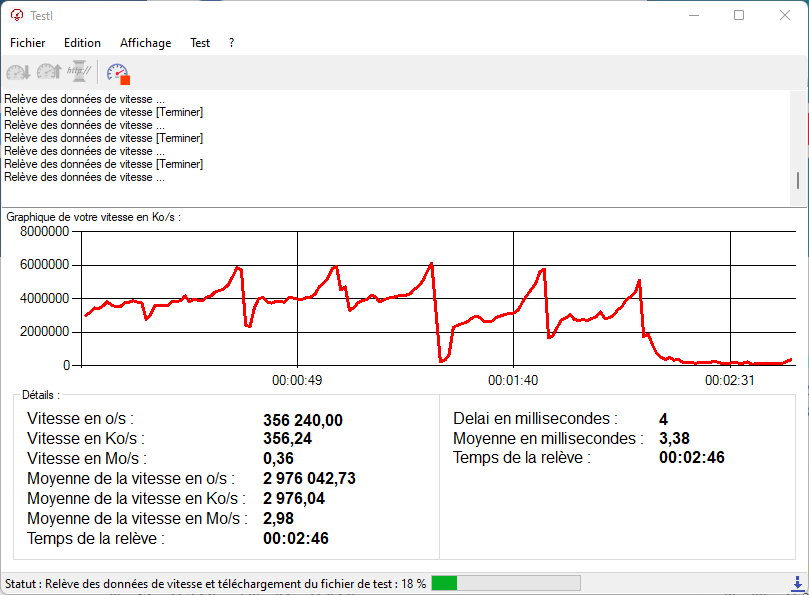Click the log panel scrollbar thumb
The width and height of the screenshot is (809, 595).
pos(797,180)
